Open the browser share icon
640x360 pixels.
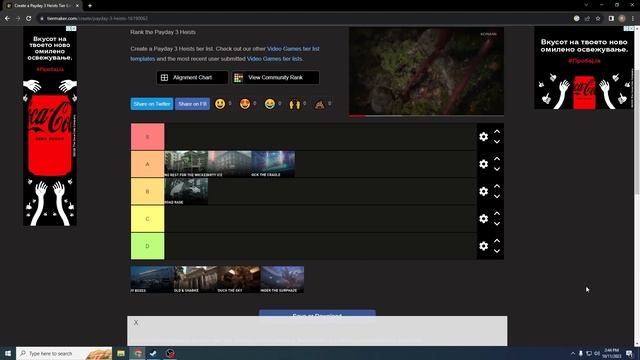tap(587, 18)
